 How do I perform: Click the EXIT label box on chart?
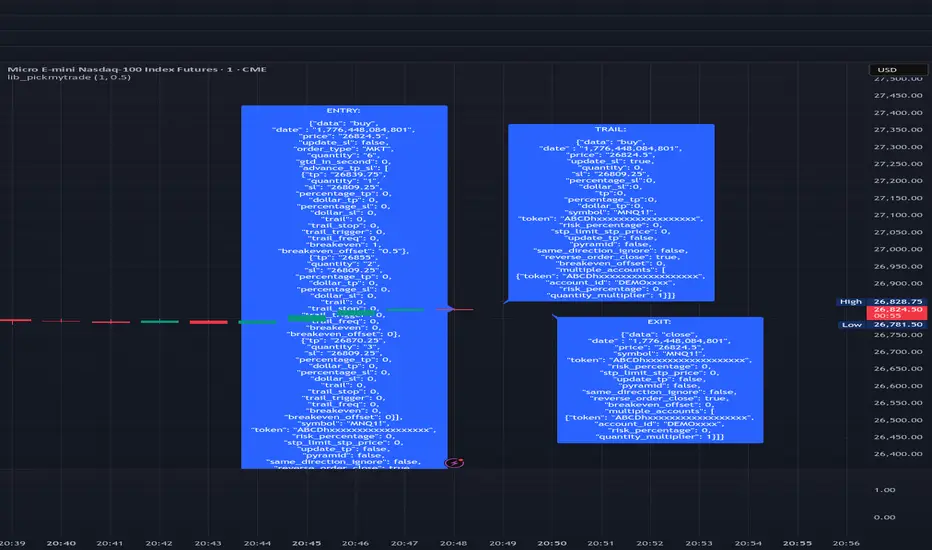(x=660, y=380)
